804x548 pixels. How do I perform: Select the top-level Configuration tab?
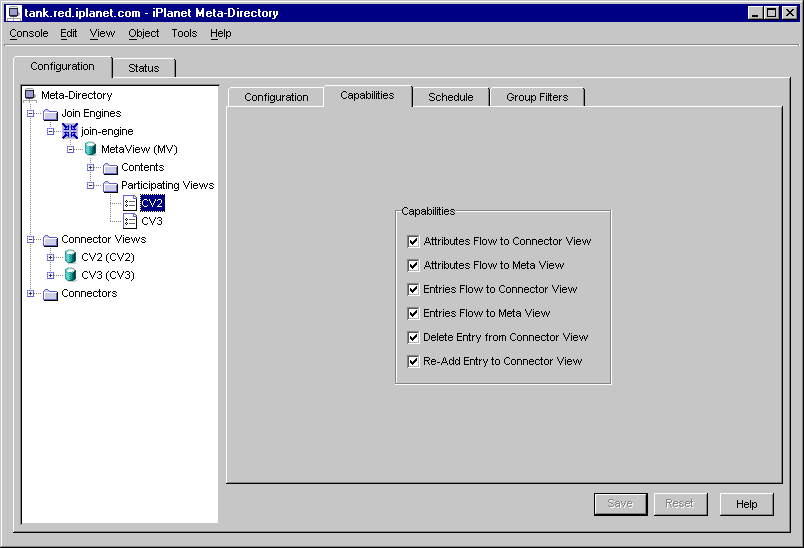[63, 66]
